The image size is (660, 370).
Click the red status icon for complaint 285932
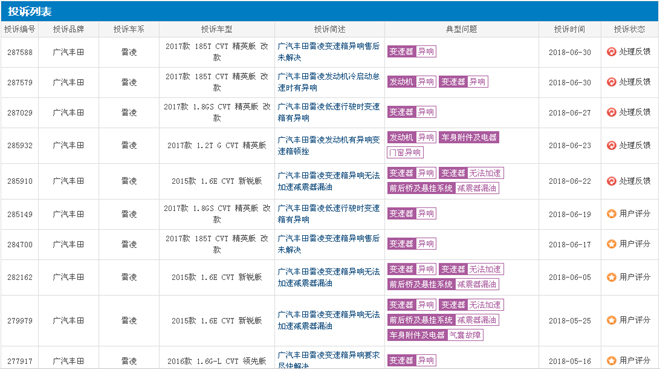pyautogui.click(x=611, y=146)
